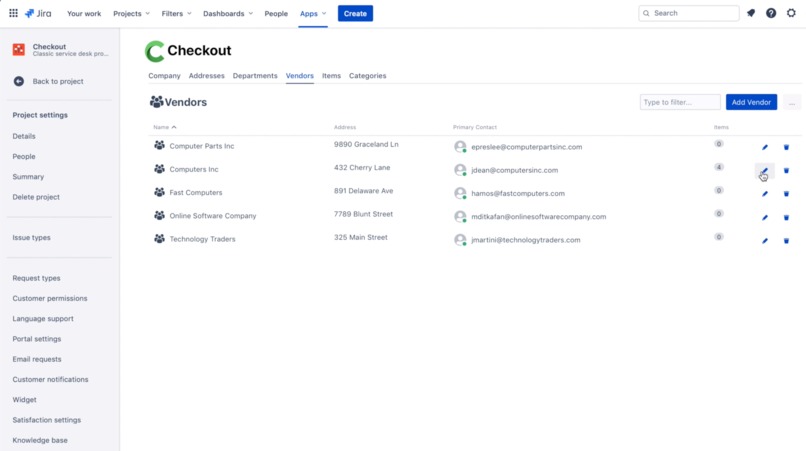Image resolution: width=806 pixels, height=451 pixels.
Task: Open Your work in the top nav
Action: click(x=84, y=13)
